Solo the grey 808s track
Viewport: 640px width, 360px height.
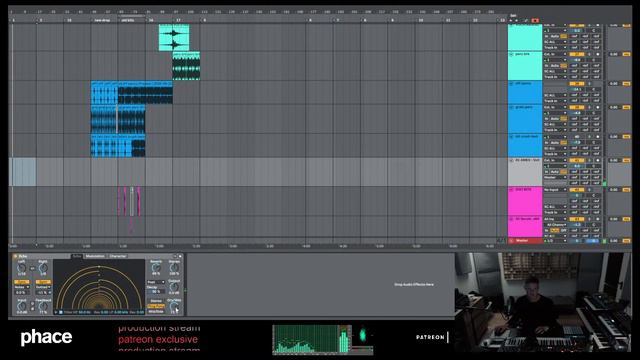click(589, 160)
